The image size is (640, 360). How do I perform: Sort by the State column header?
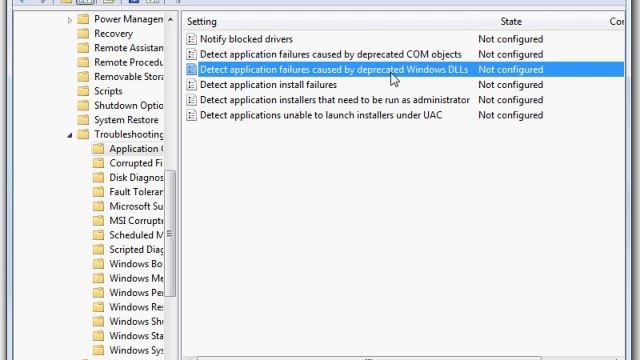pos(511,22)
